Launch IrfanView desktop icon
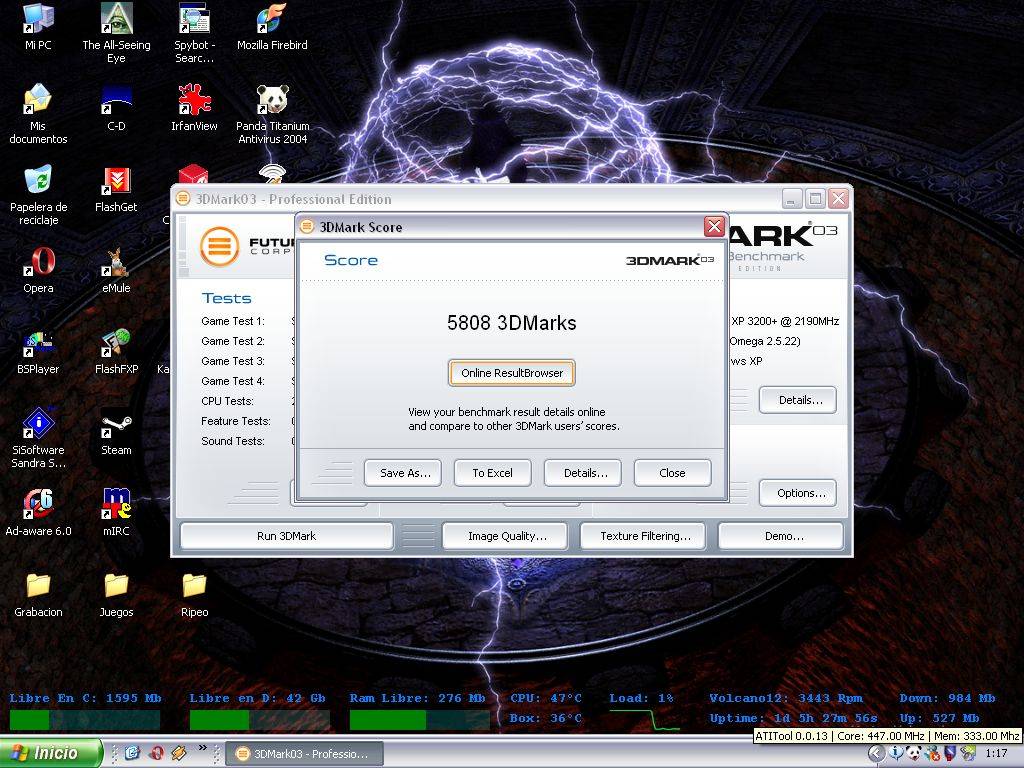Image resolution: width=1024 pixels, height=768 pixels. point(194,107)
